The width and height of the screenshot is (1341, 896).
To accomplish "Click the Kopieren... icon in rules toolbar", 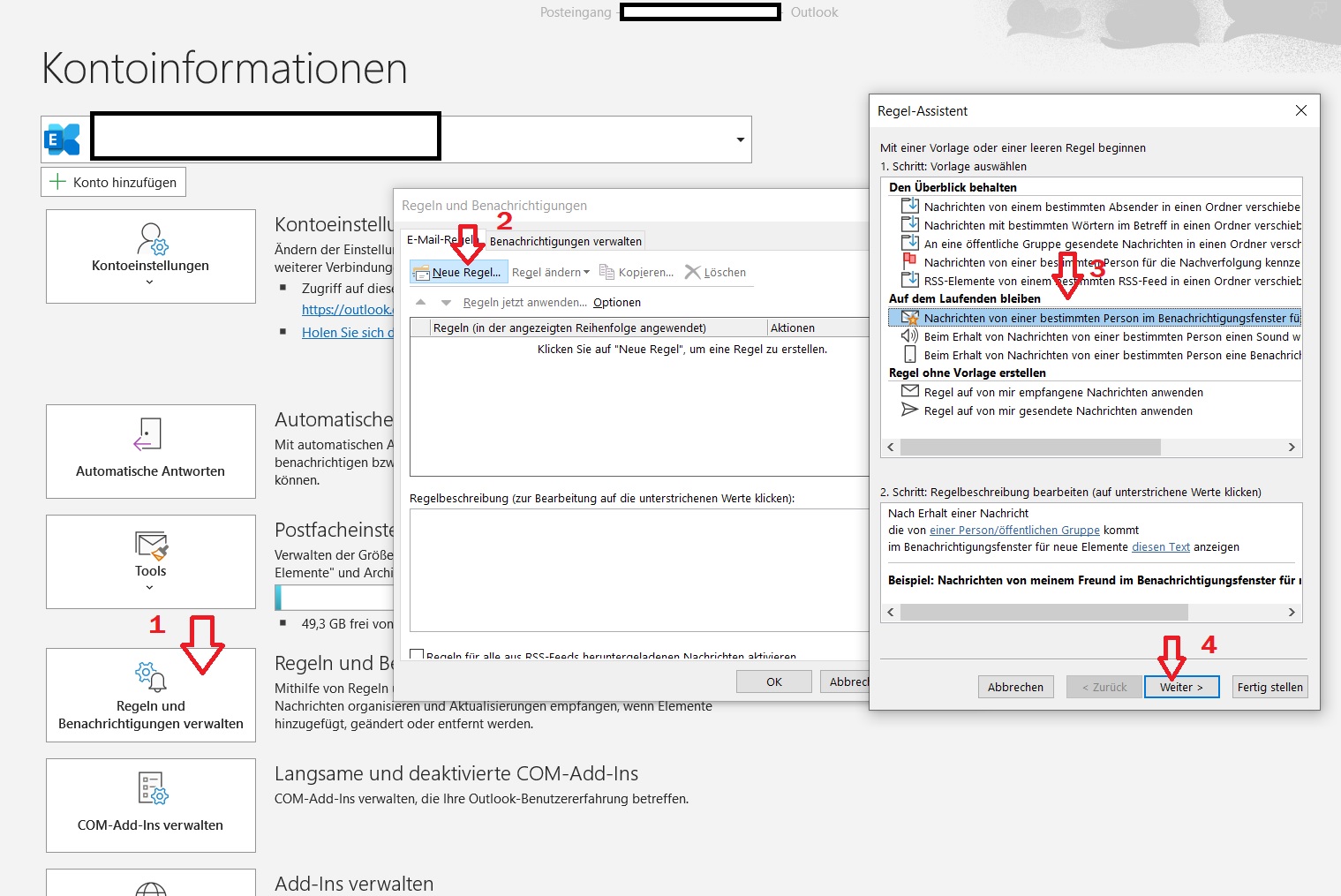I will [606, 272].
